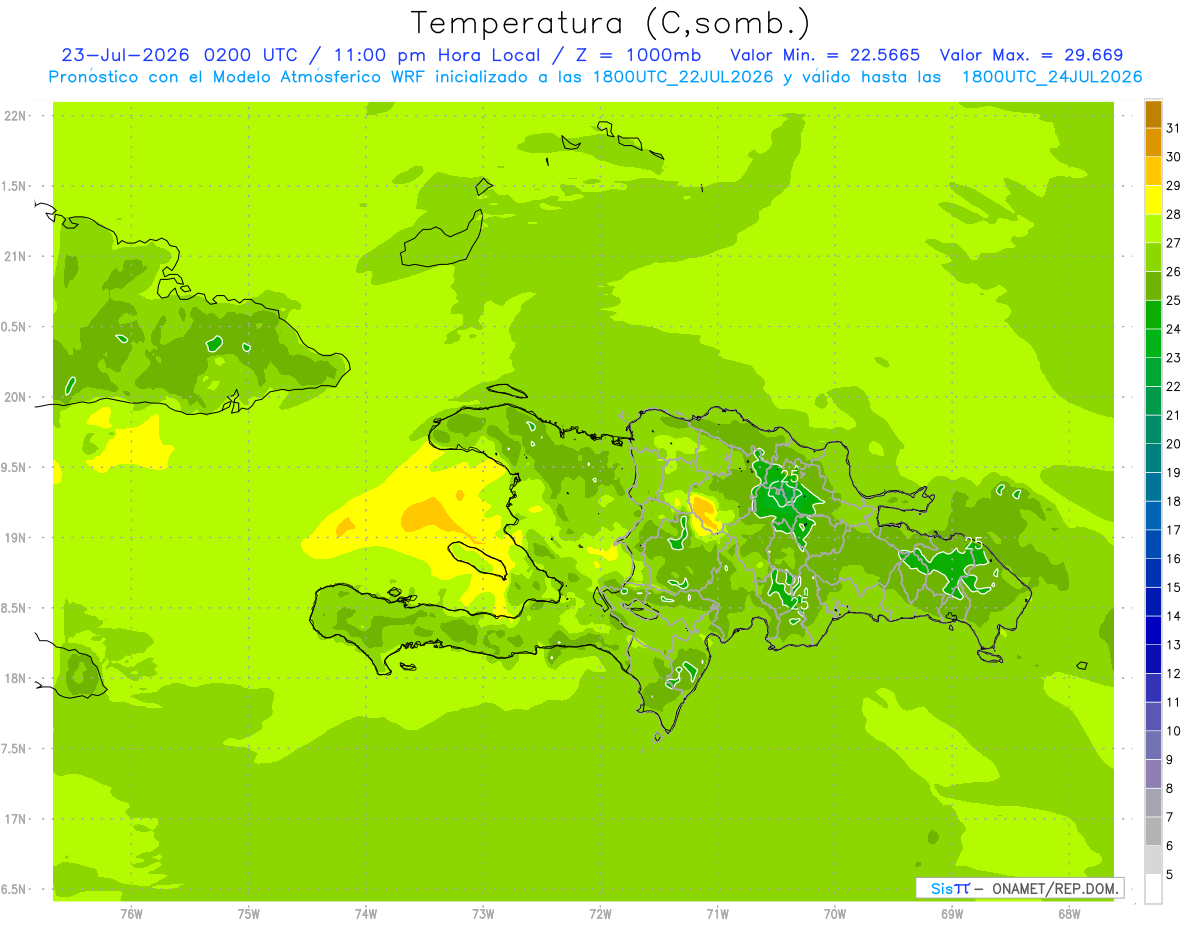Viewport: 1200px width, 927px height.
Task: Click the "73W" longitude label
Action: pos(483,913)
